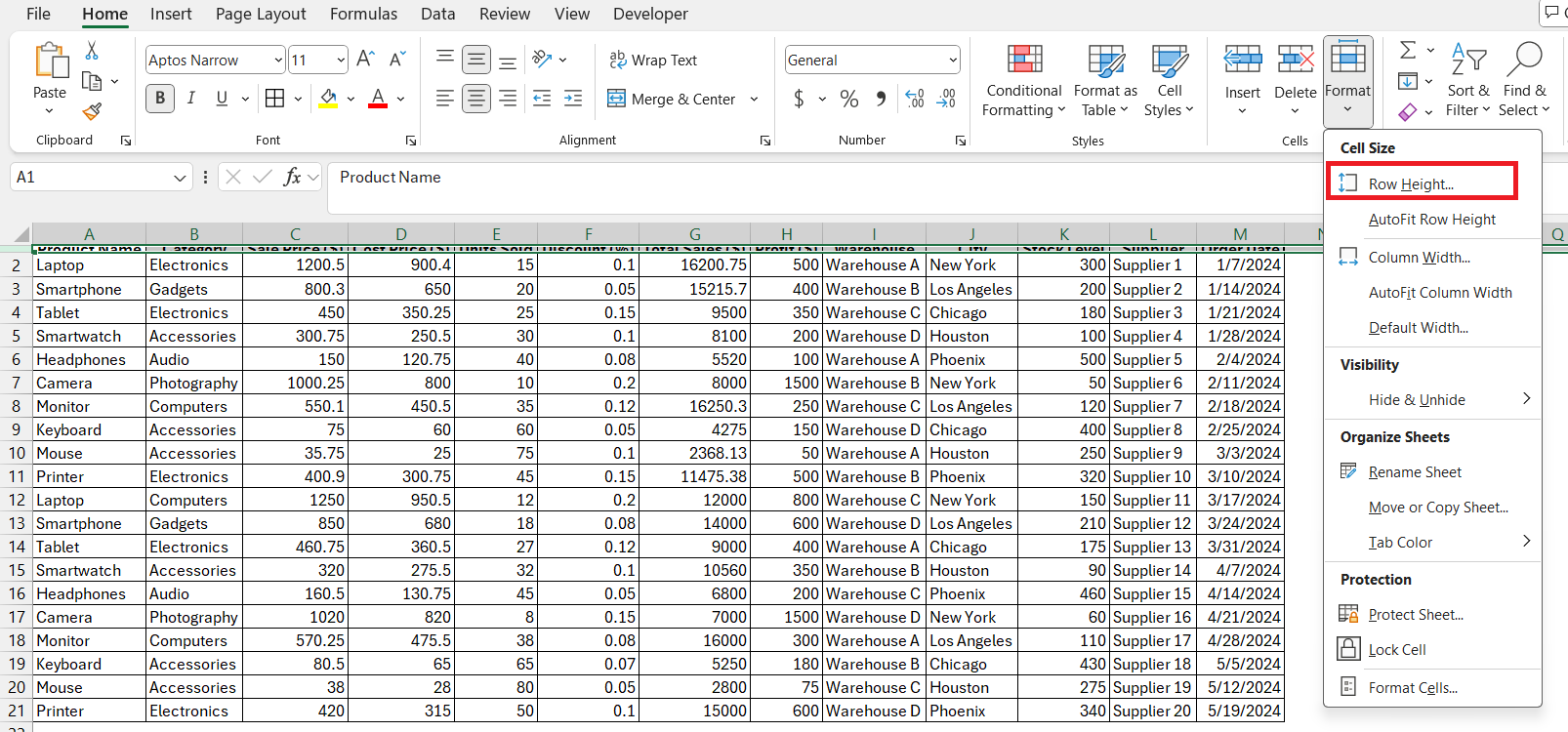Screen dimensions: 1568x732
Task: Align cell text to the left
Action: (444, 99)
